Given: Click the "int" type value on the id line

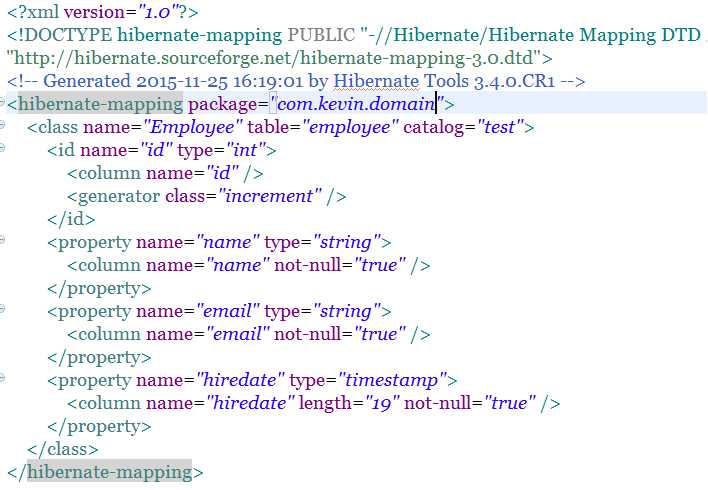Looking at the screenshot, I should (x=245, y=150).
